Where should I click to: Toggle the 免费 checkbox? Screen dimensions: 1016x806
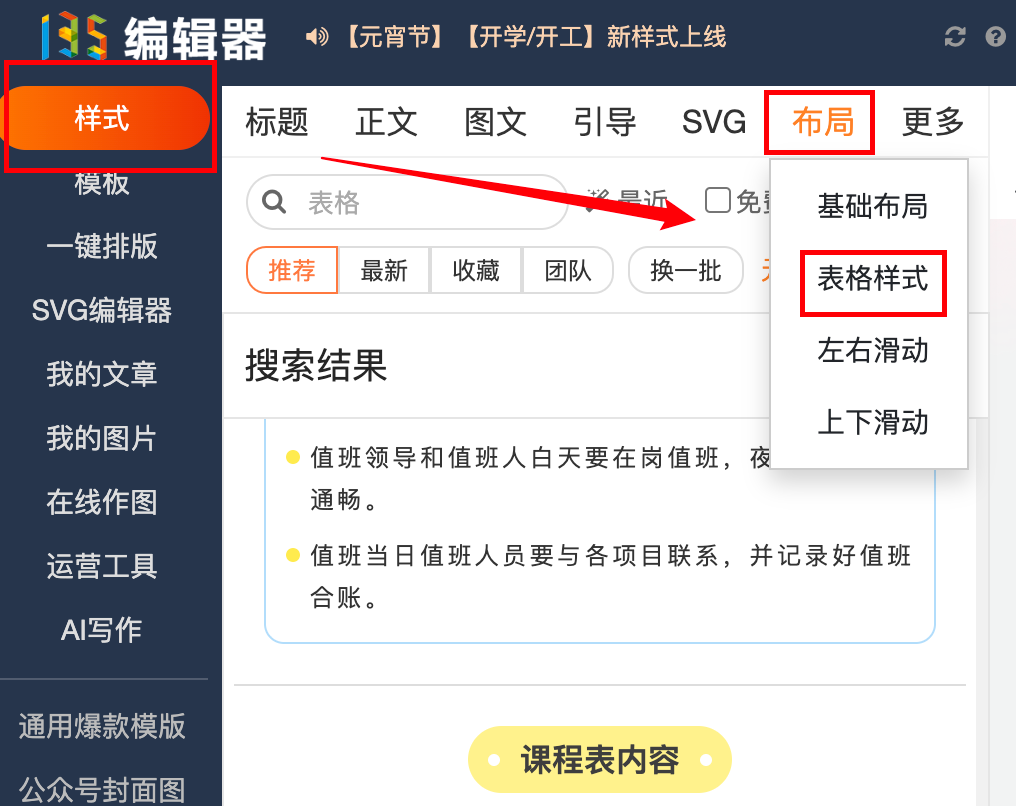(x=717, y=200)
